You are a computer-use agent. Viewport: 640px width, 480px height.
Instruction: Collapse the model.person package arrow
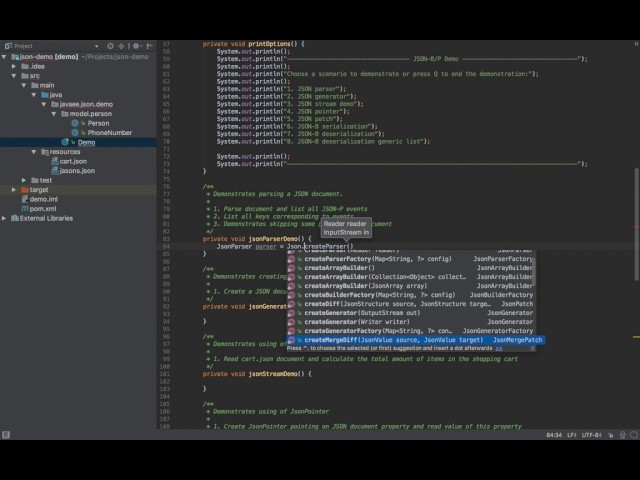54,114
